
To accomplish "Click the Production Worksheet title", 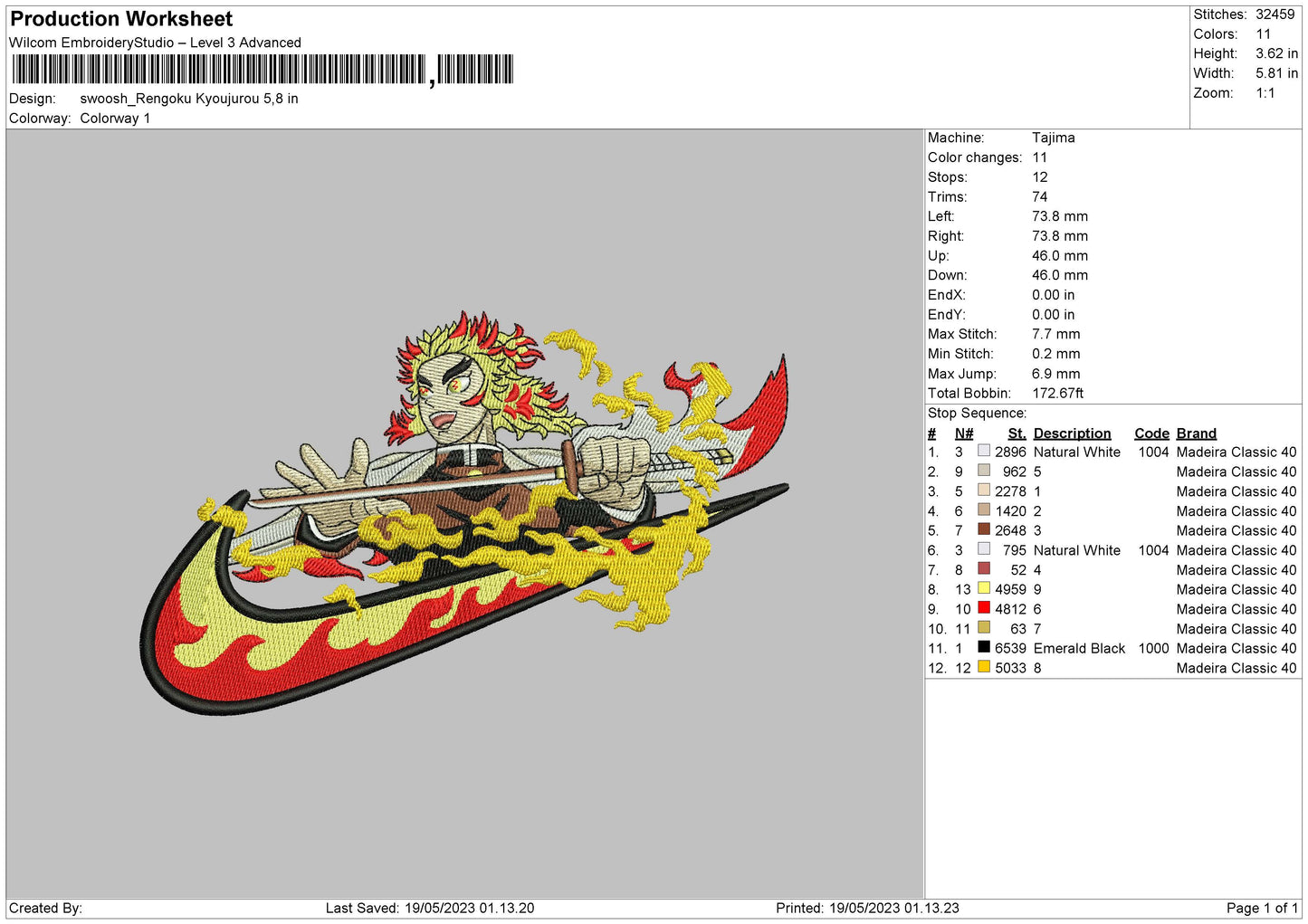I will (121, 19).
